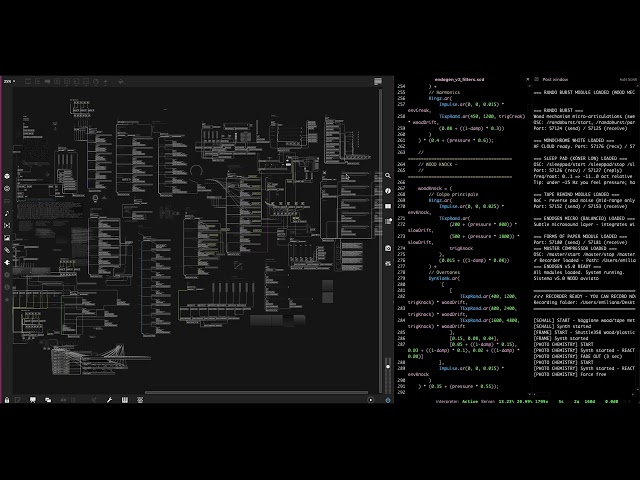640x480 pixels.
Task: Click 'DynKlank.ar(' on line 279
Action: pos(444,278)
